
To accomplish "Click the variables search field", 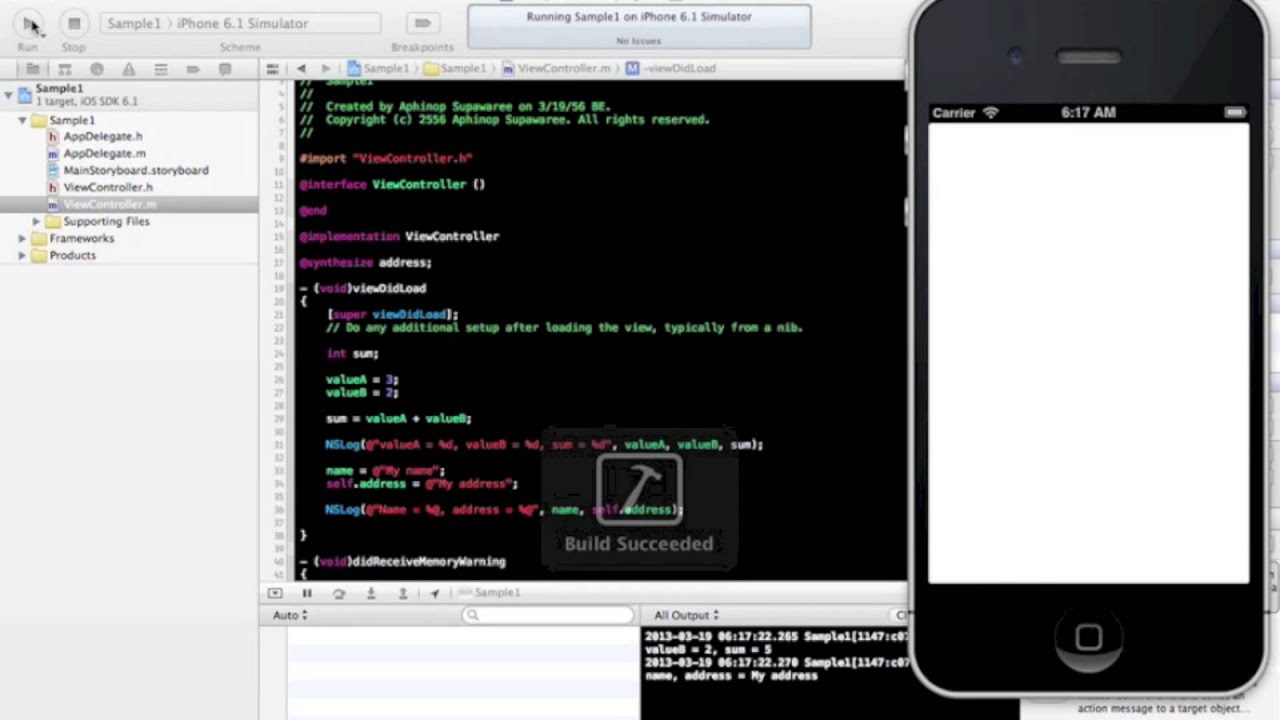I will (548, 615).
